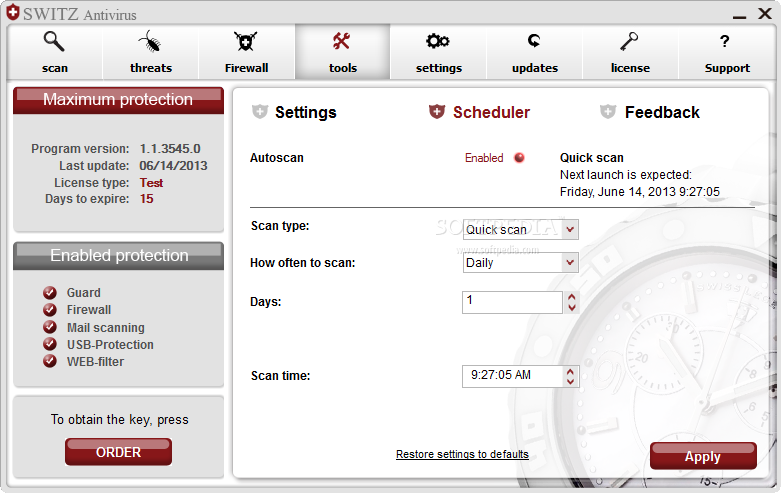Click the WEB-filter label
The width and height of the screenshot is (781, 493).
(95, 362)
